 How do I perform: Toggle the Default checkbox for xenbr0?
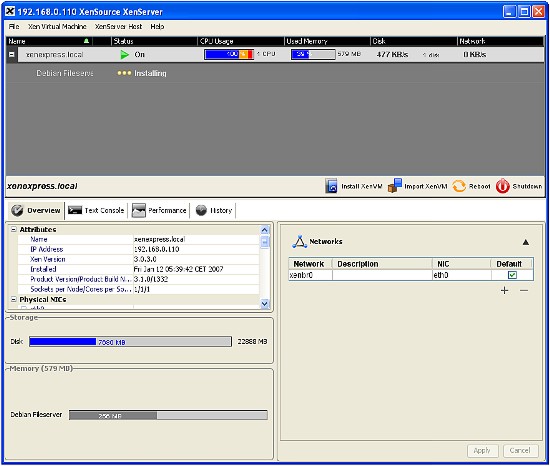click(x=512, y=275)
